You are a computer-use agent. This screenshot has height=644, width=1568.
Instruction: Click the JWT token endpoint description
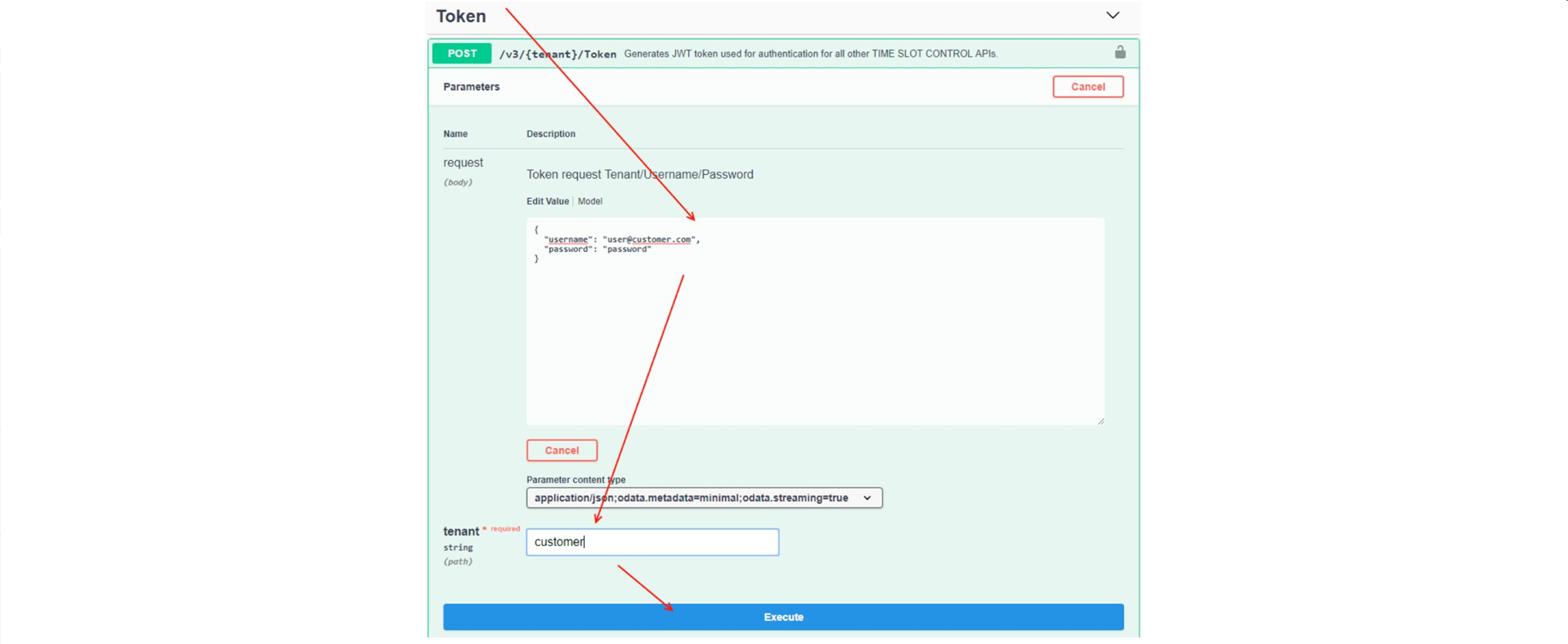pyautogui.click(x=810, y=54)
